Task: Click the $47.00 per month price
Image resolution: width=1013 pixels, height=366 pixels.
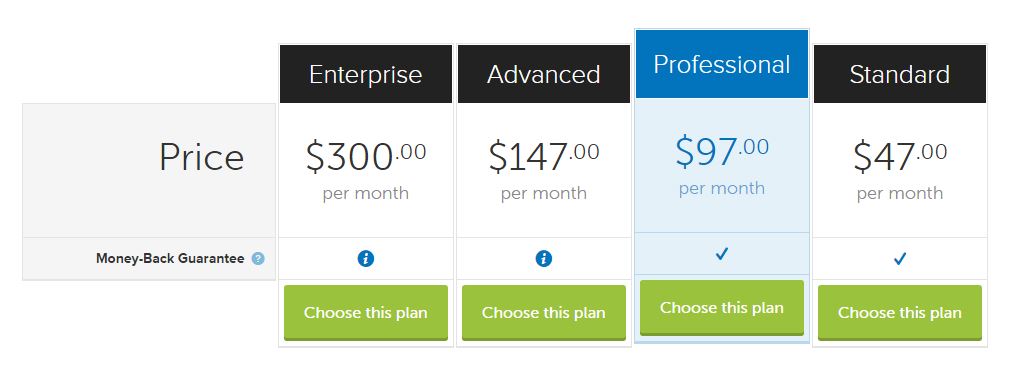Action: click(900, 170)
